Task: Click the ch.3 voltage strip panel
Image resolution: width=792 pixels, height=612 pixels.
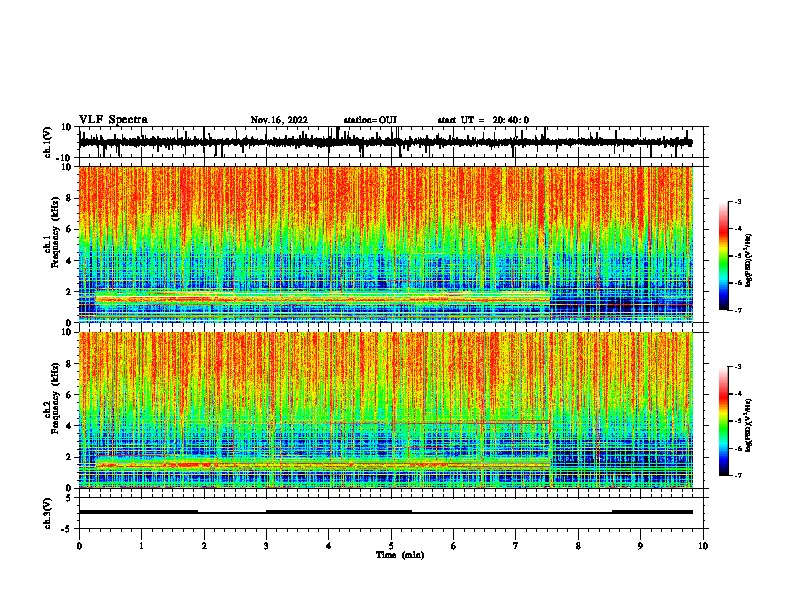Action: coord(393,513)
